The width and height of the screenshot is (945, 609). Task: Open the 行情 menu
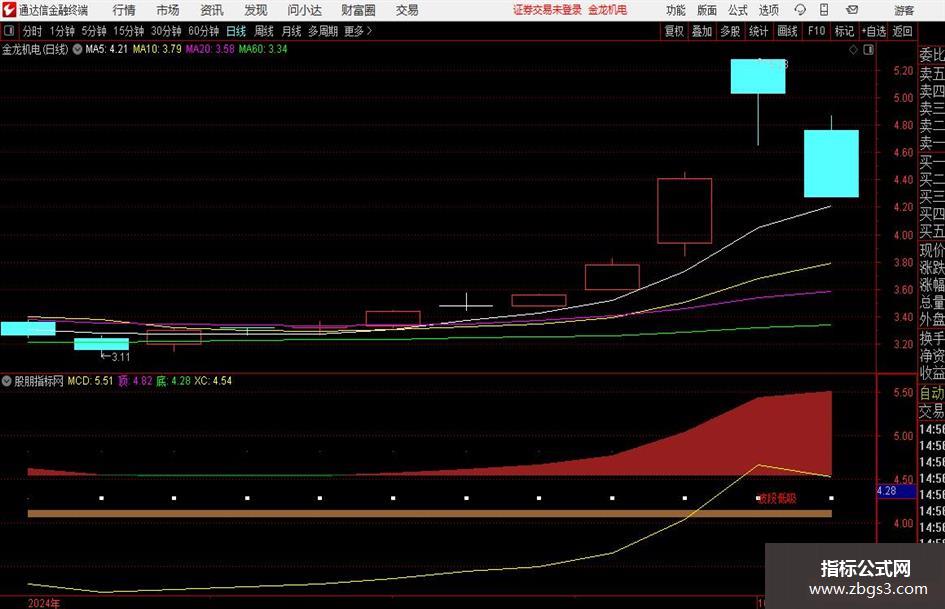click(x=124, y=10)
